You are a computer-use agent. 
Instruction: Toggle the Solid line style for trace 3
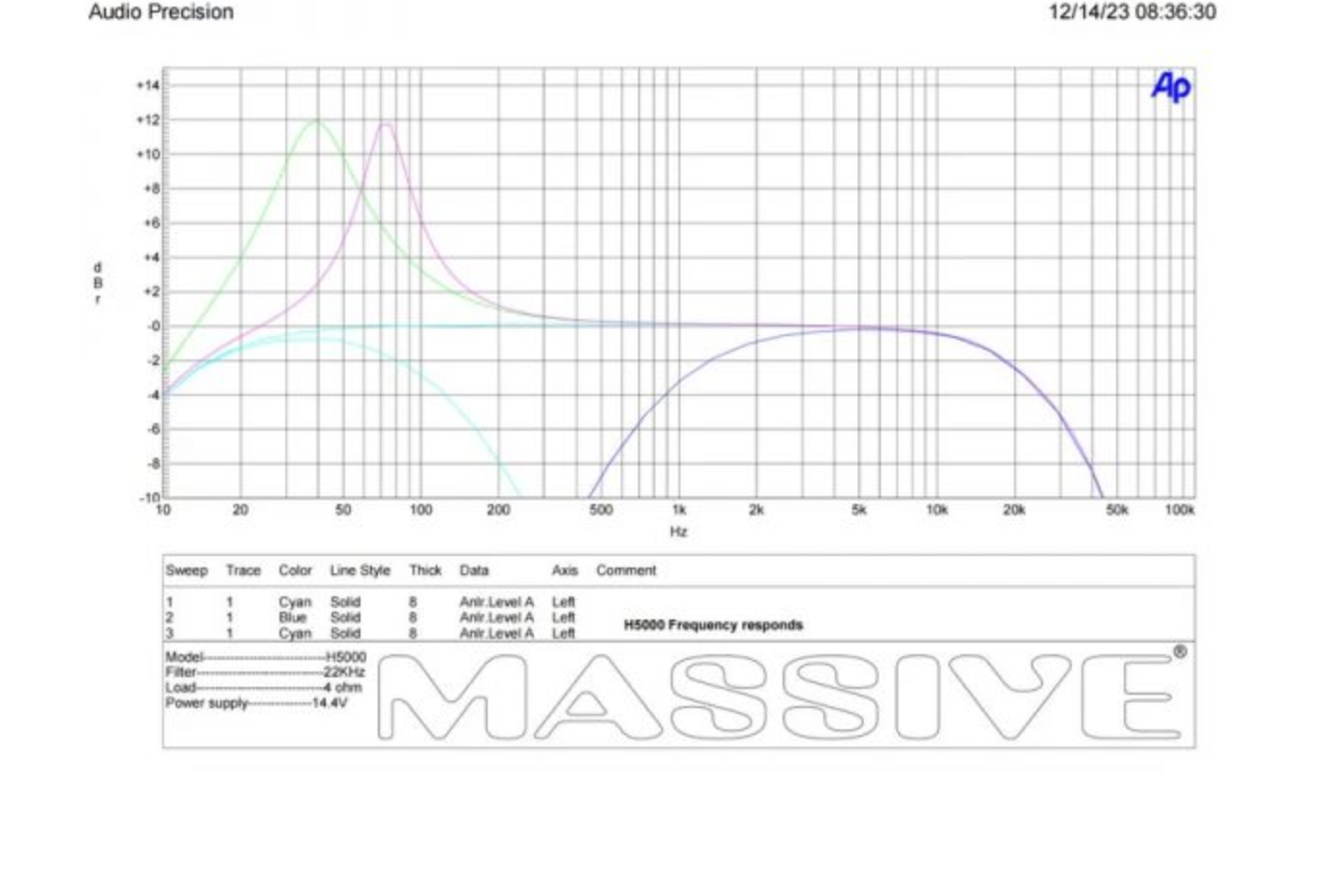pyautogui.click(x=347, y=633)
